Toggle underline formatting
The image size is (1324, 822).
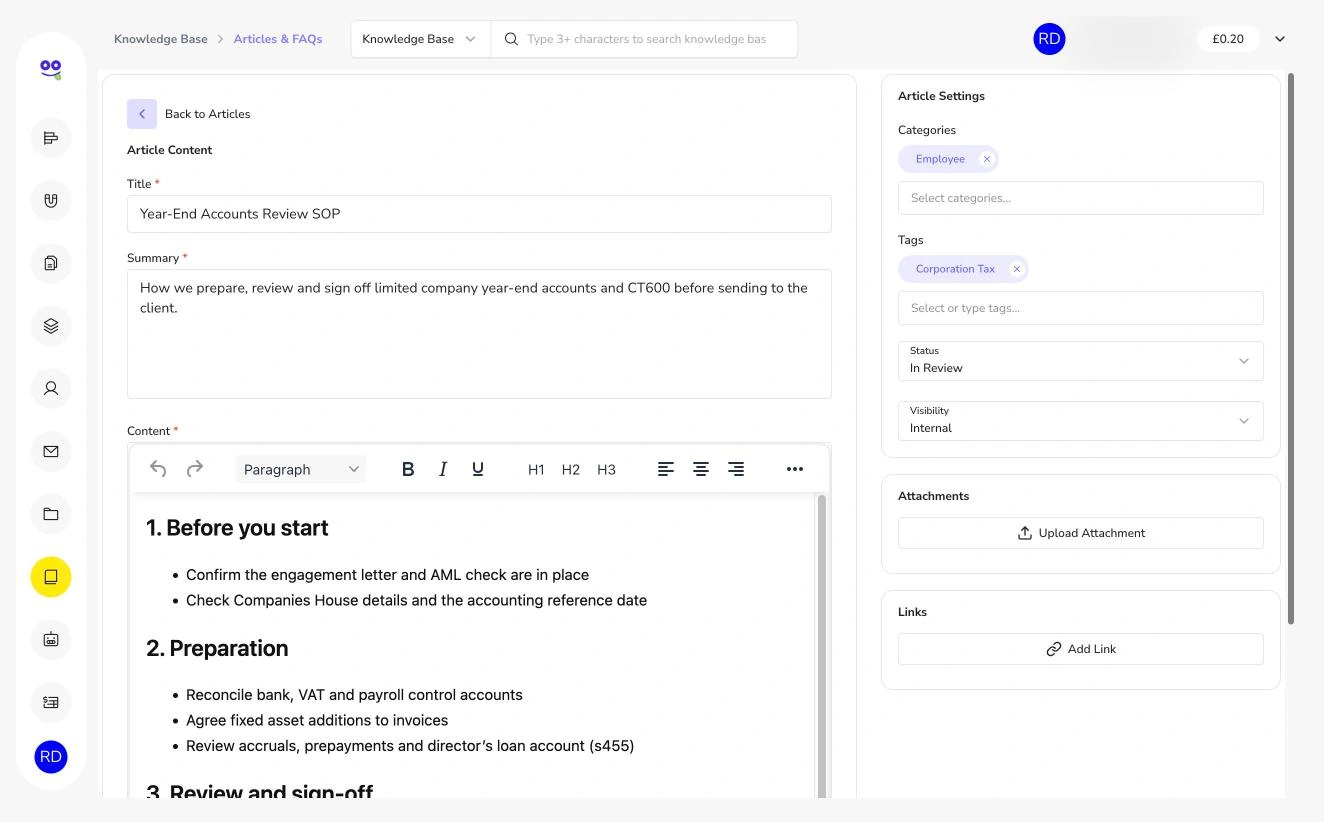pyautogui.click(x=478, y=469)
